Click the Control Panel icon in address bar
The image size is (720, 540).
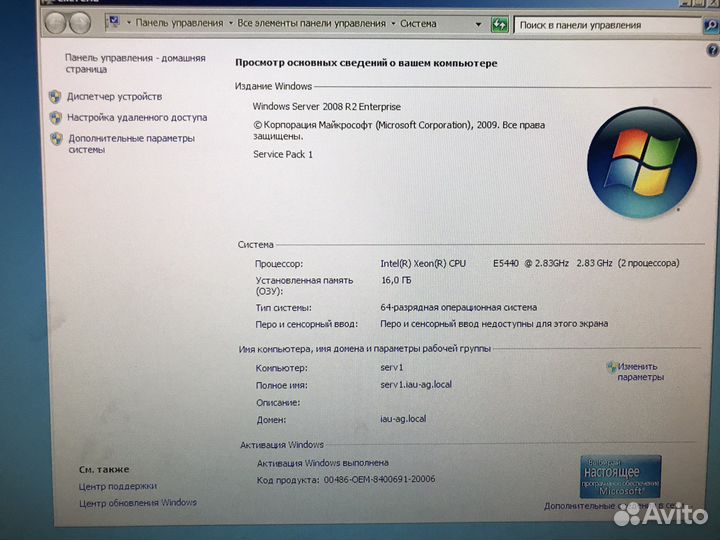(x=114, y=22)
